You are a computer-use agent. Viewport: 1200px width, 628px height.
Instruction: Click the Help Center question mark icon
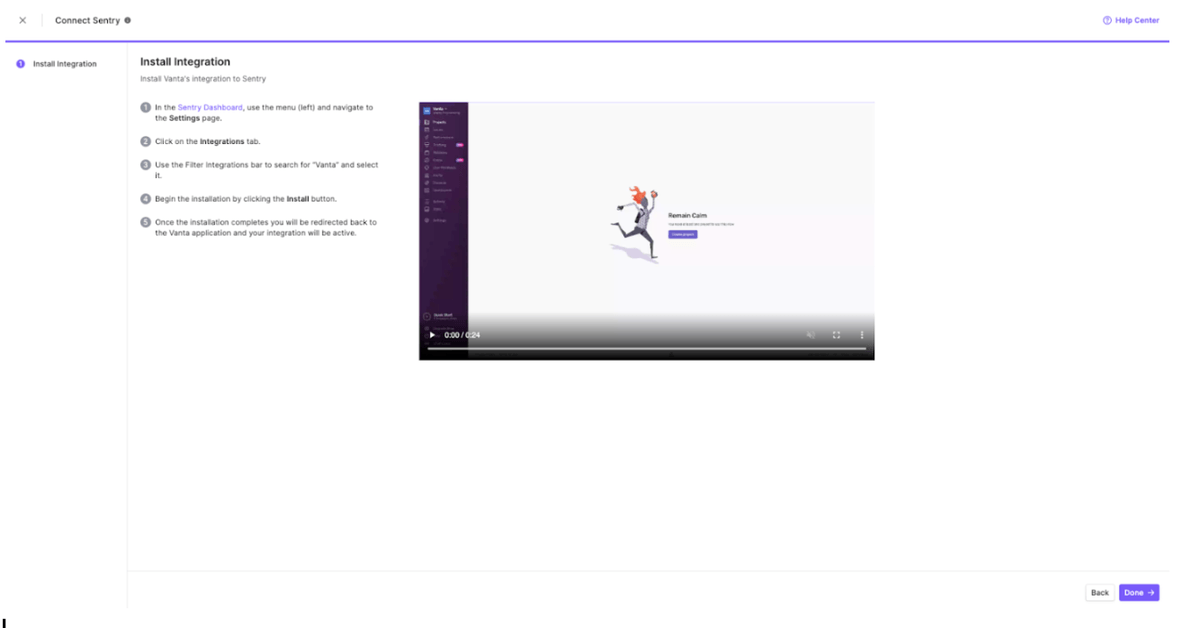pos(1107,20)
